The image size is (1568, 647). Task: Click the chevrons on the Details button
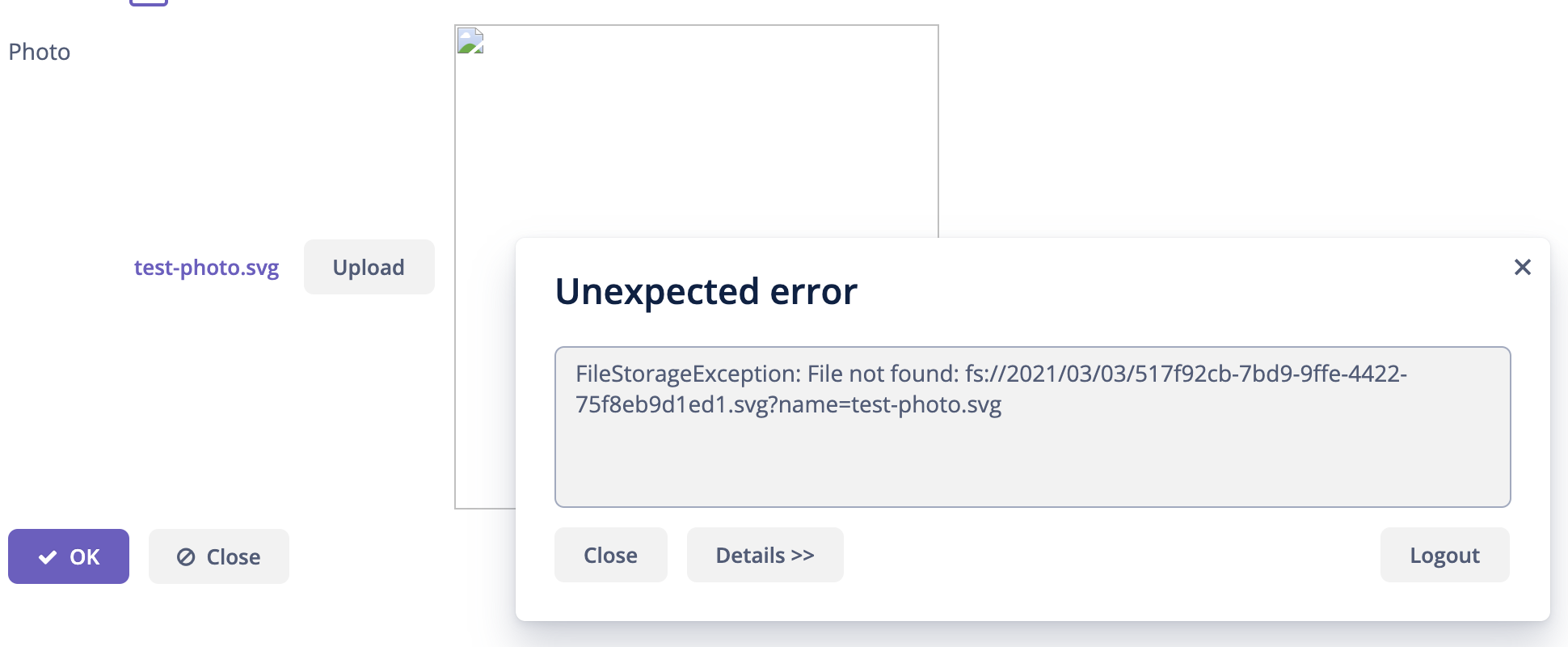tap(803, 555)
